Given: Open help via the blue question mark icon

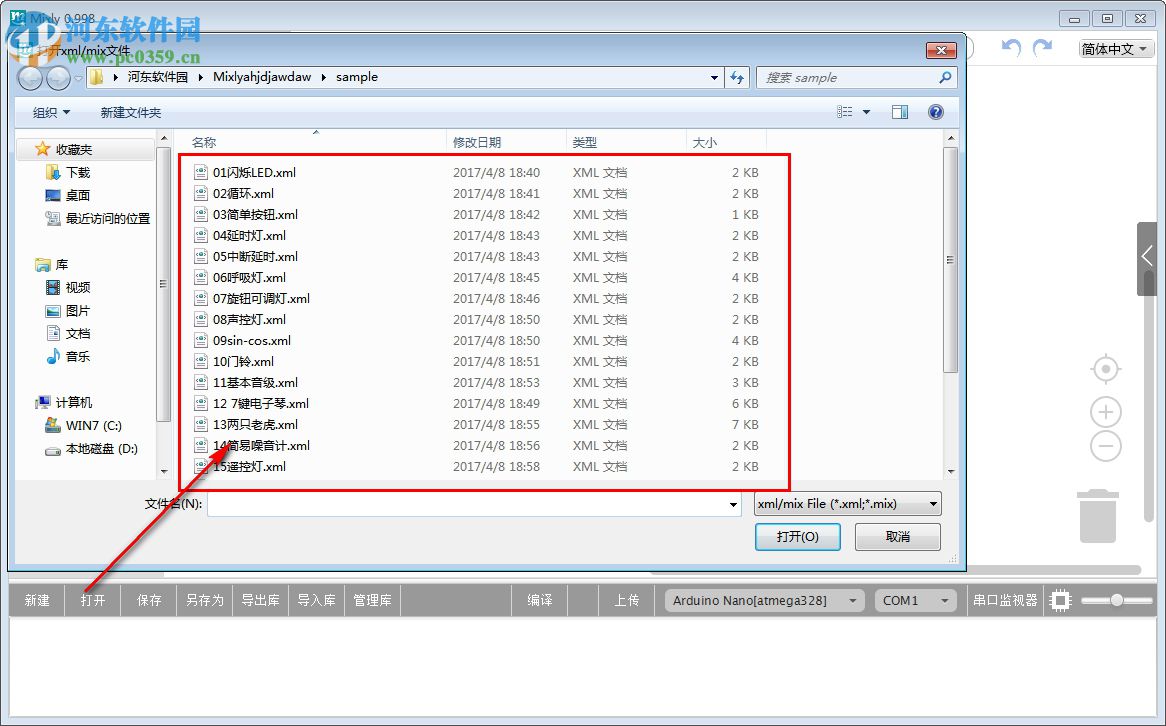Looking at the screenshot, I should (x=935, y=111).
